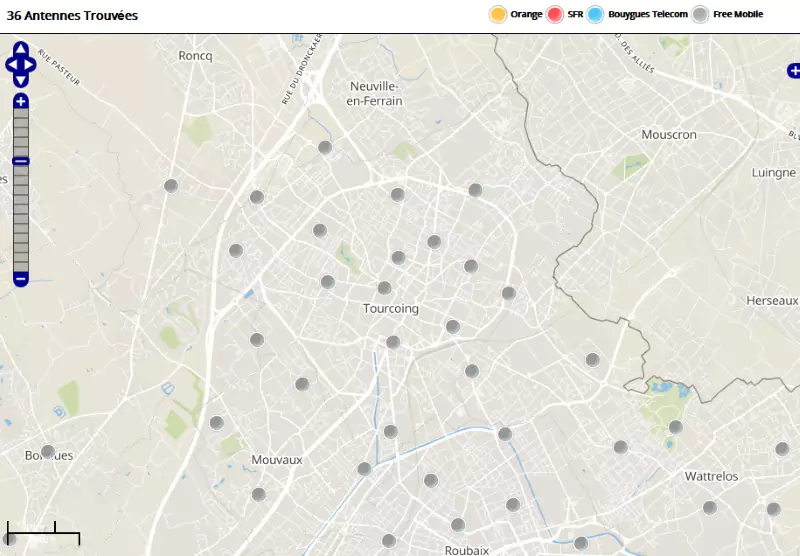The width and height of the screenshot is (800, 556).
Task: Pan the map west with left arrow
Action: click(10, 64)
